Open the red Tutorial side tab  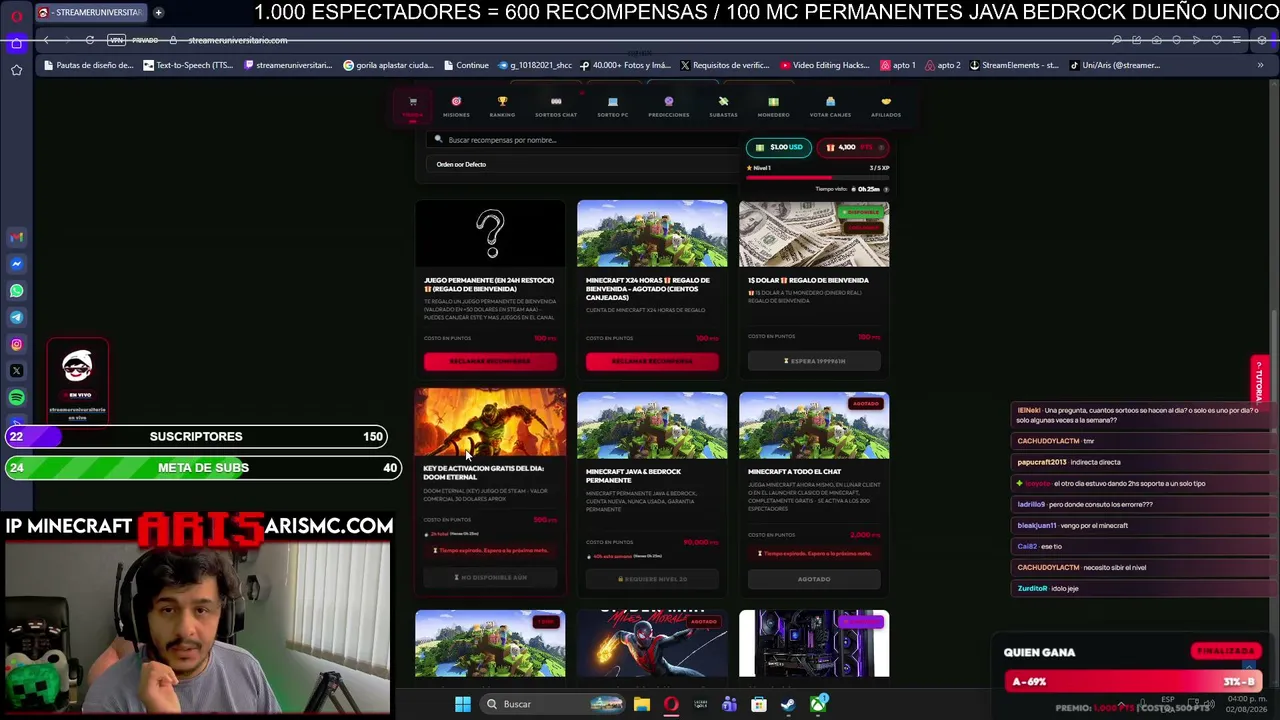[1259, 380]
